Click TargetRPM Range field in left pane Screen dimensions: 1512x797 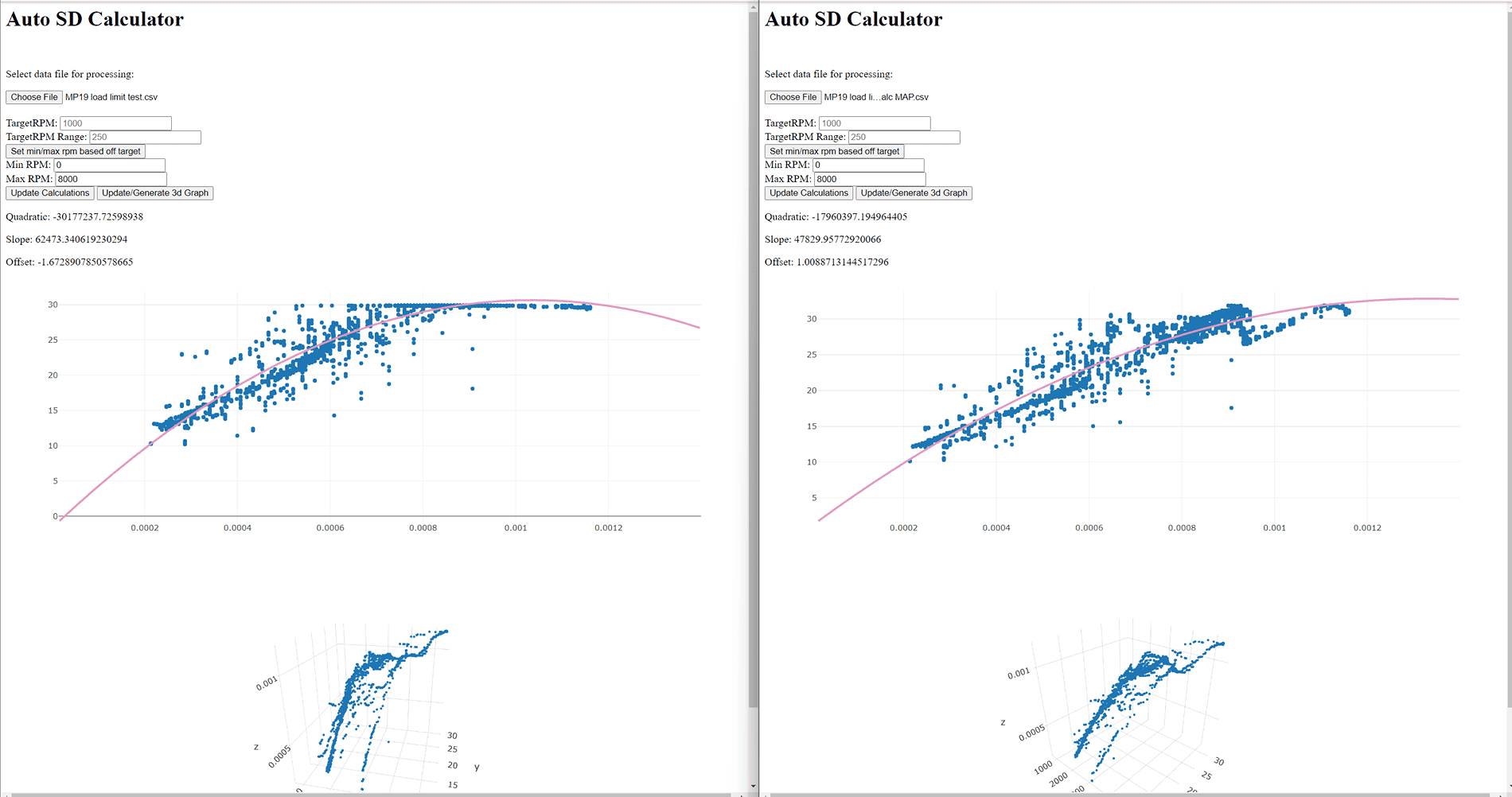pyautogui.click(x=145, y=137)
